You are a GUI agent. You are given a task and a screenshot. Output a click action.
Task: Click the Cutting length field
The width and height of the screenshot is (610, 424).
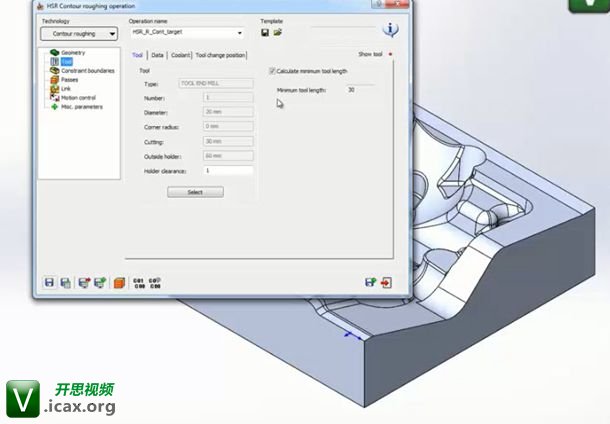[228, 142]
